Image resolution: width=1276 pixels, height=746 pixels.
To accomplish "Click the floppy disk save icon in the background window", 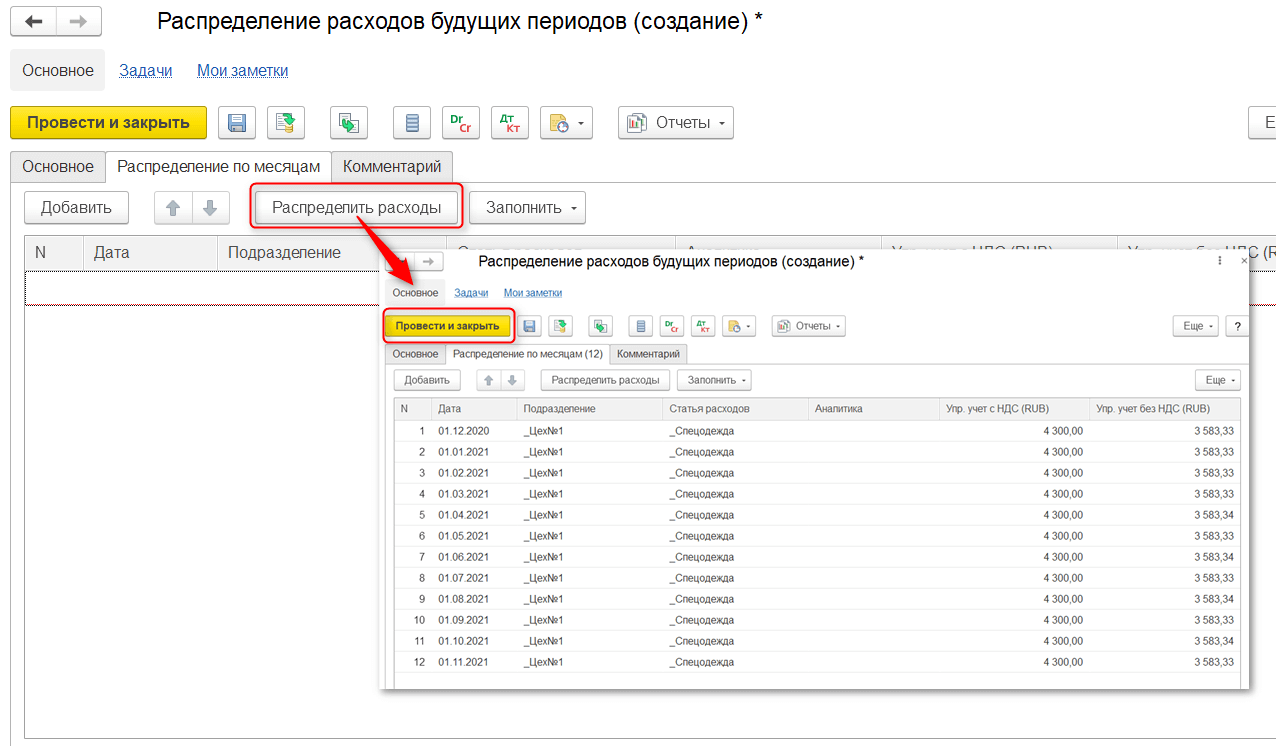I will [237, 123].
